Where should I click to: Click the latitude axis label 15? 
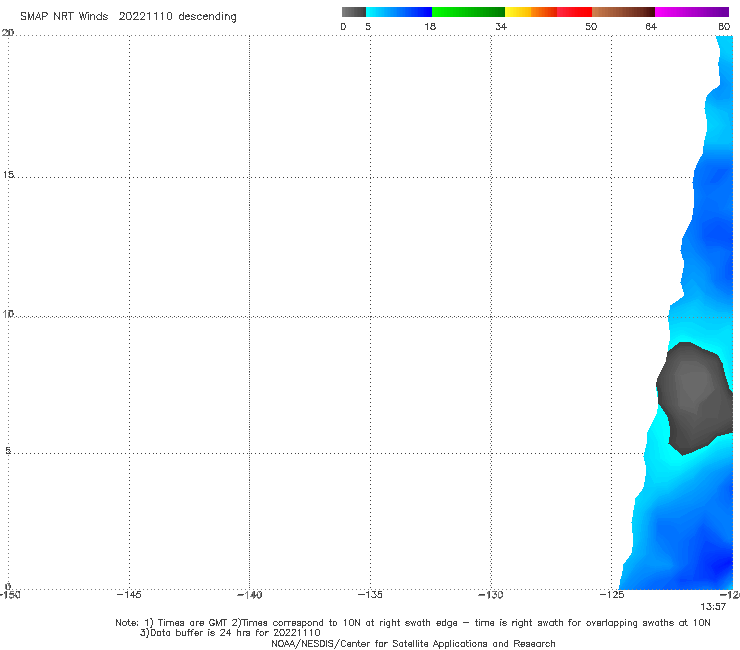(x=8, y=175)
